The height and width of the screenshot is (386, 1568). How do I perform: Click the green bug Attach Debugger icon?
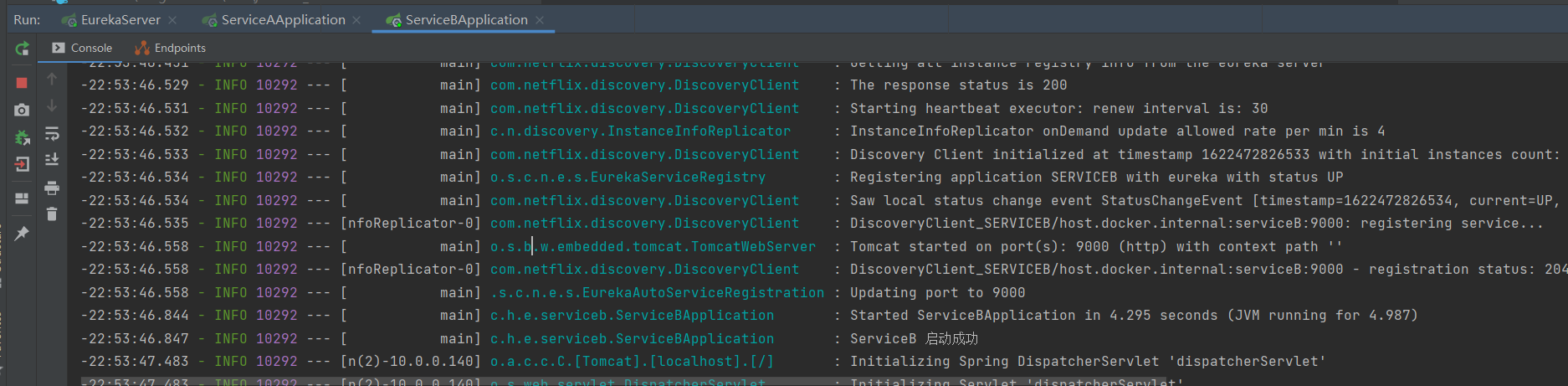(x=22, y=137)
